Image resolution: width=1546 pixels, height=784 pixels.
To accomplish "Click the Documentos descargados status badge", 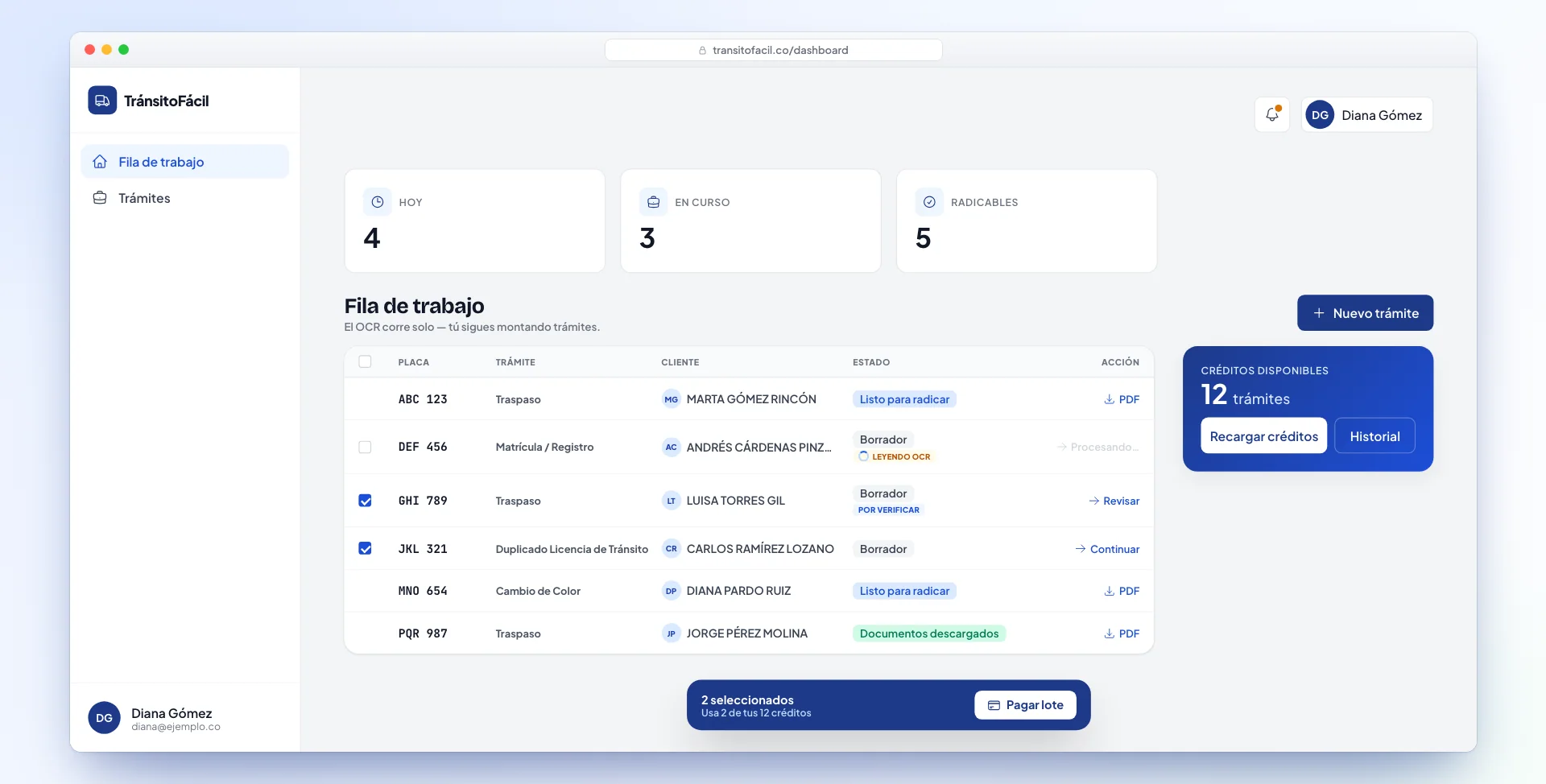I will (929, 633).
